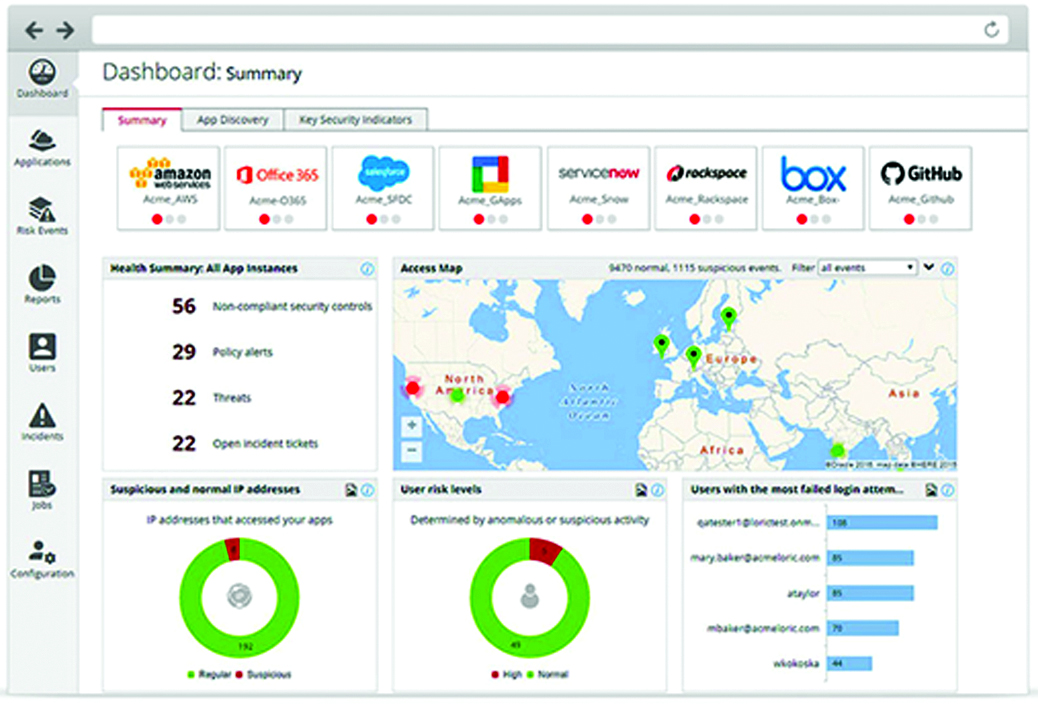Click red status dot under Acme_Github

909,219
